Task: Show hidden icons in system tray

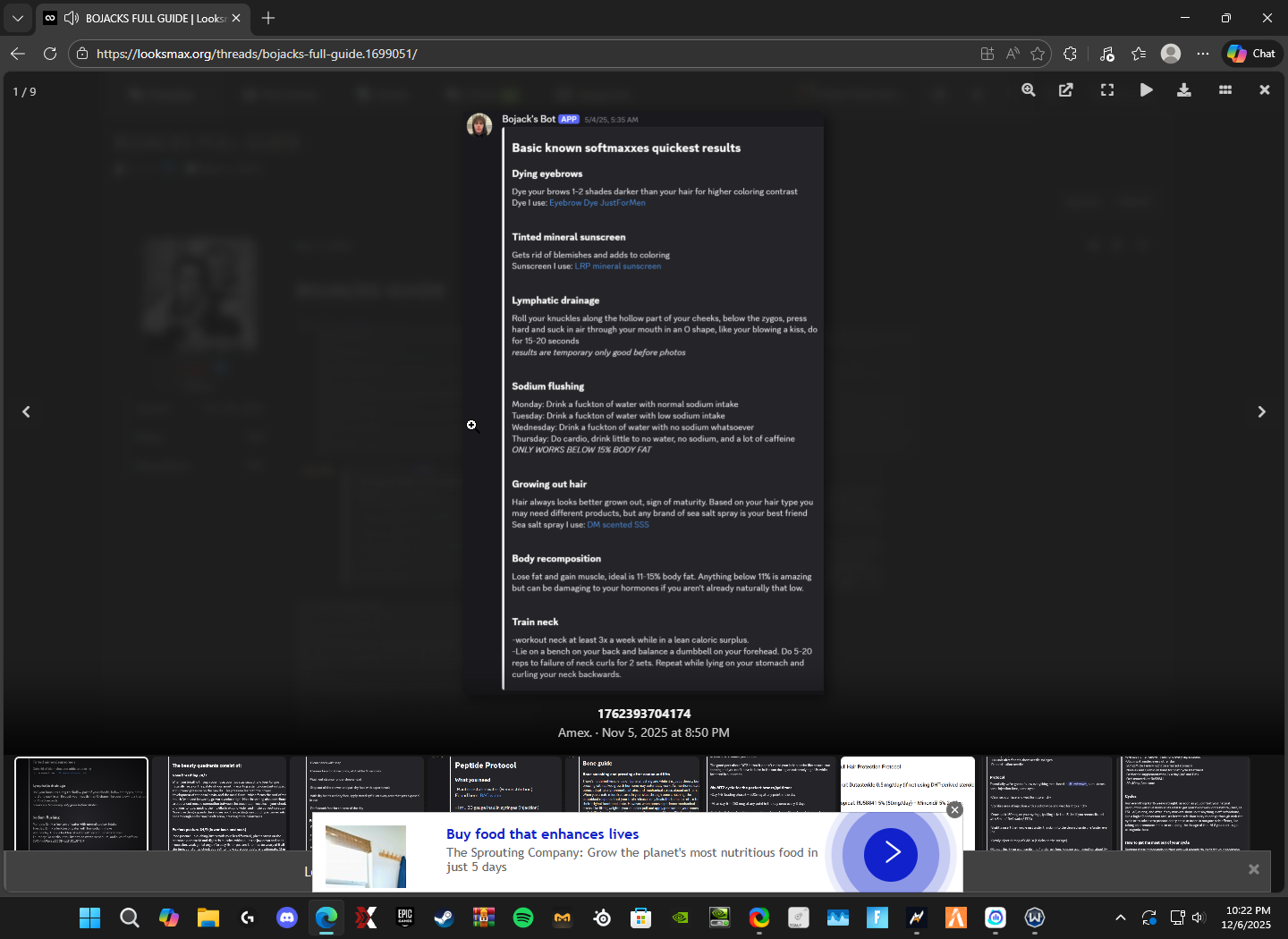Action: pos(1120,918)
